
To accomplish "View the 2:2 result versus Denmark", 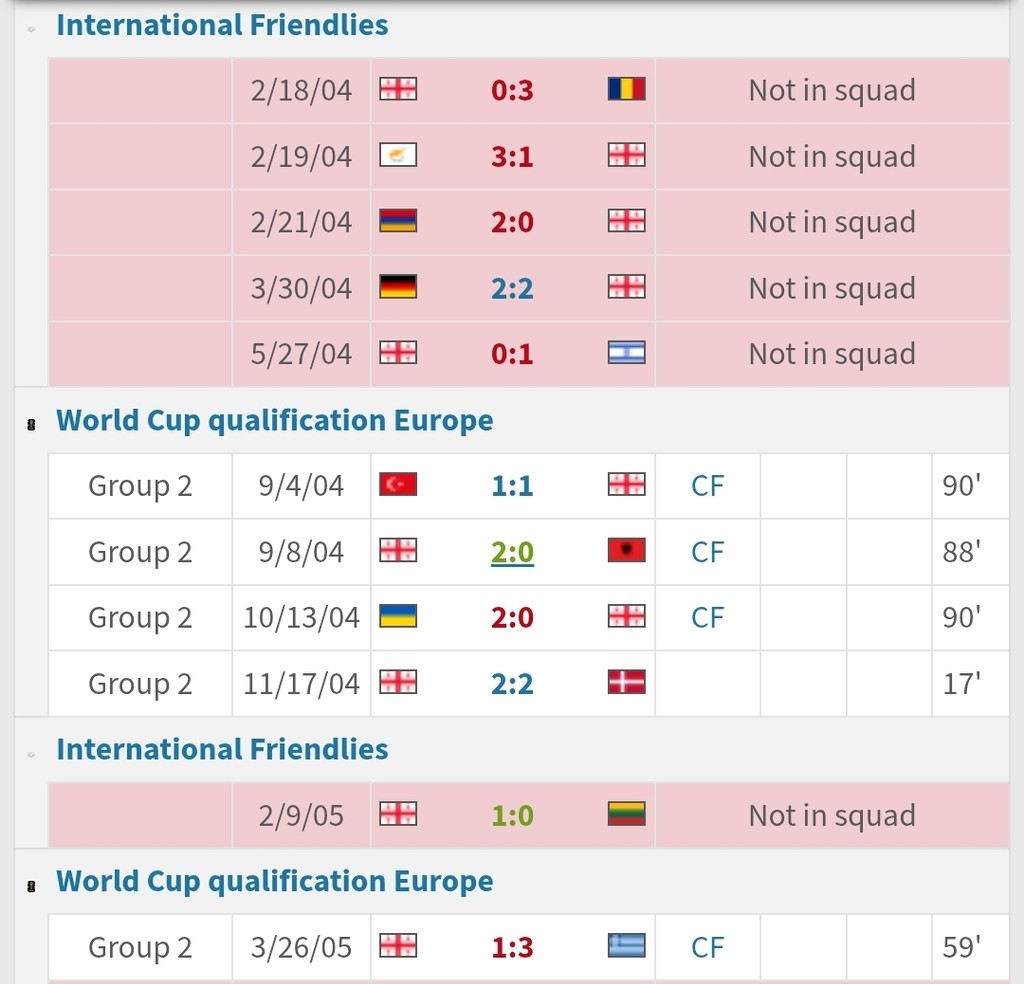I will click(512, 684).
